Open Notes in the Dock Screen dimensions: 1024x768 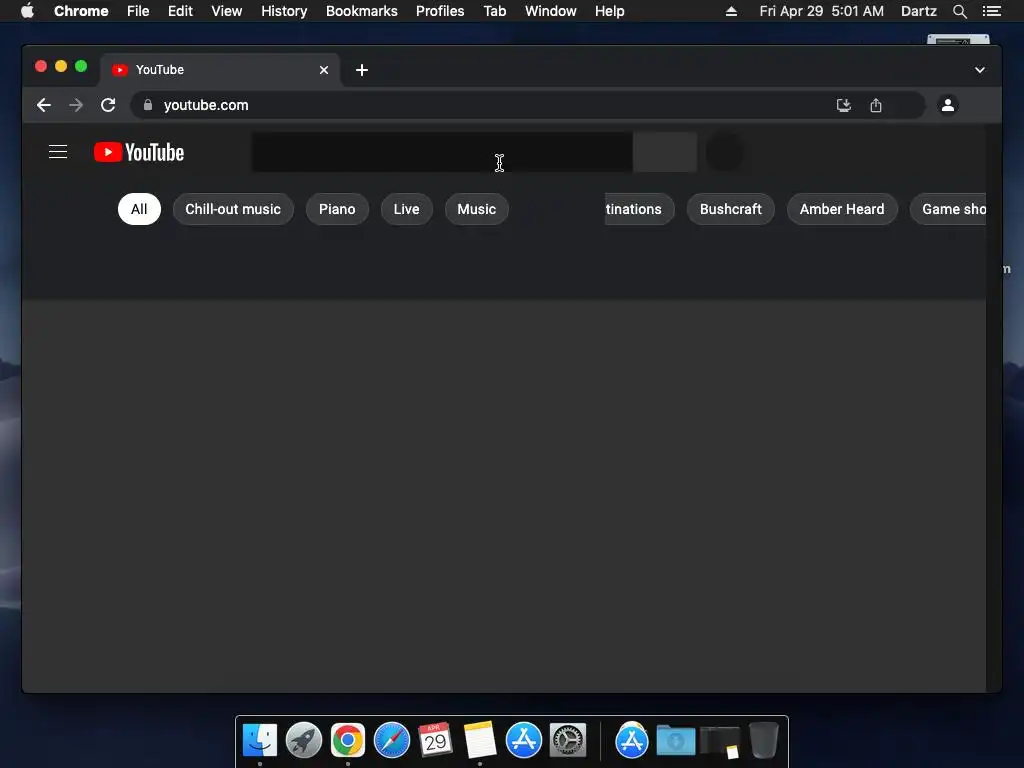(480, 740)
